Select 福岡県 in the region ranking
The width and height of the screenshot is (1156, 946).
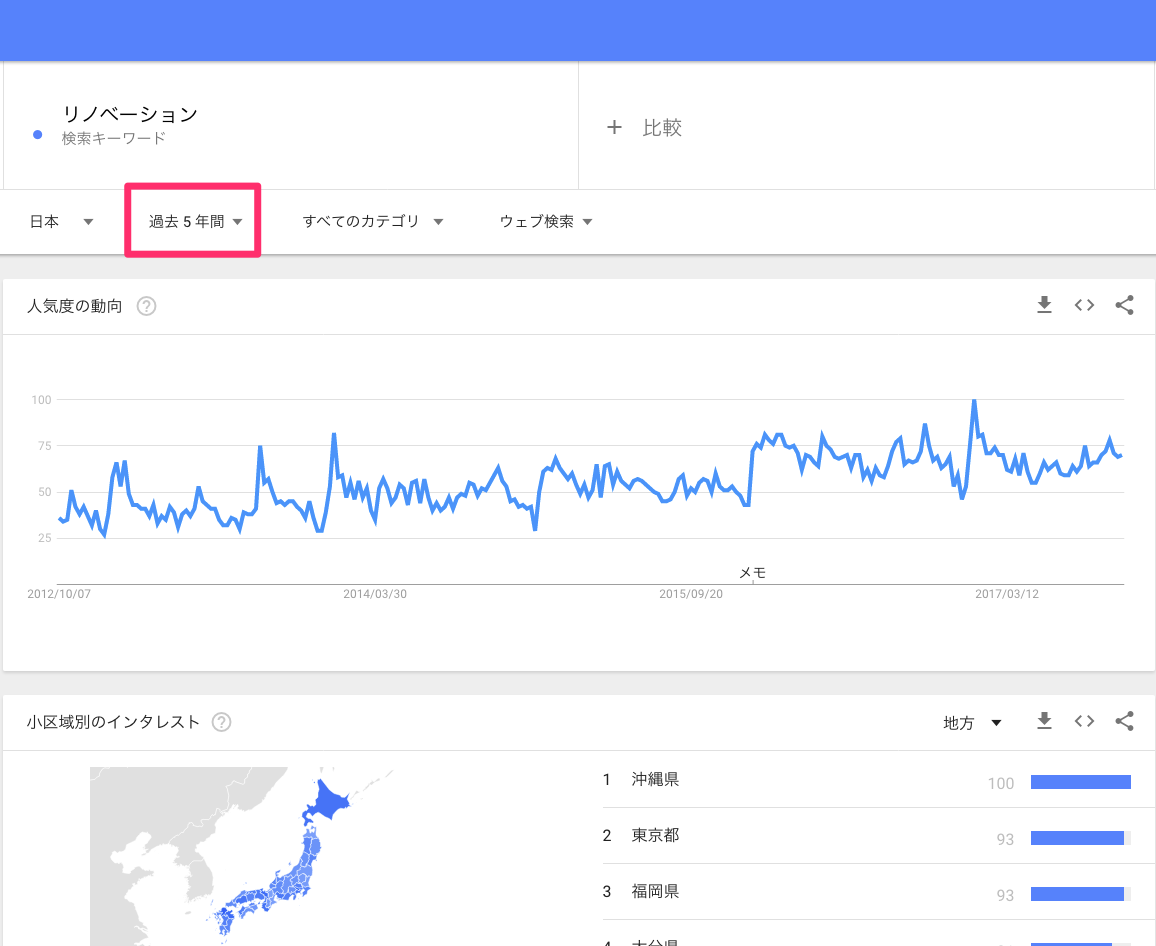[656, 891]
